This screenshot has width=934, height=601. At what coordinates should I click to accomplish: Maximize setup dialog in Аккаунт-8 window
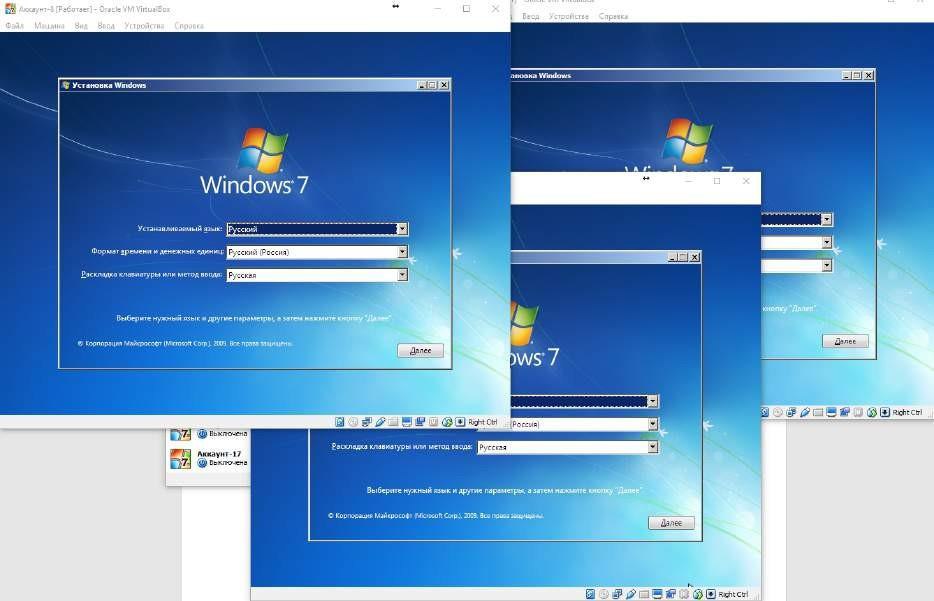432,85
